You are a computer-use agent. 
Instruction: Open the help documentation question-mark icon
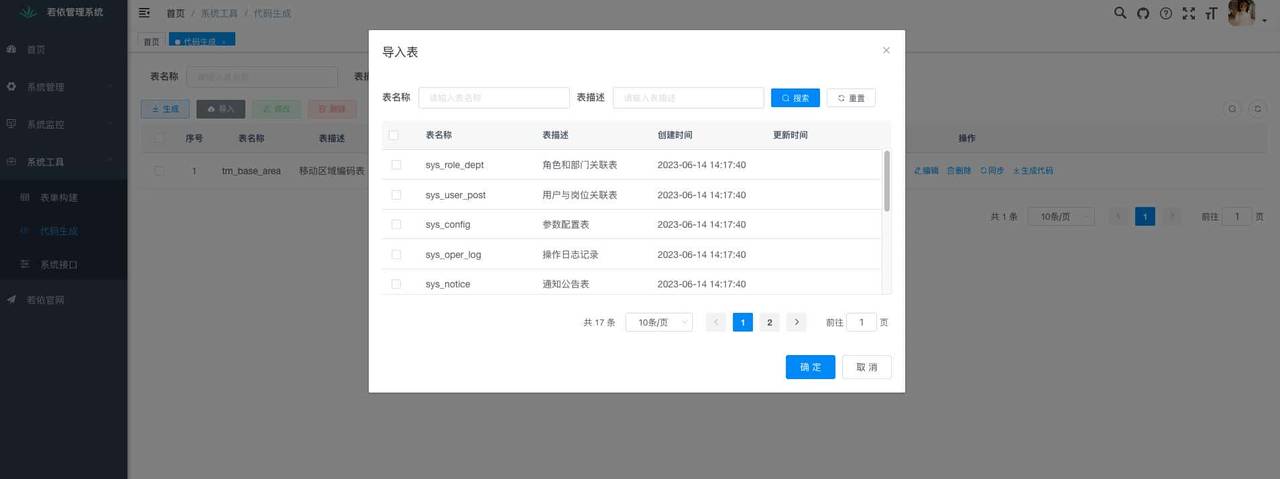pos(1166,13)
